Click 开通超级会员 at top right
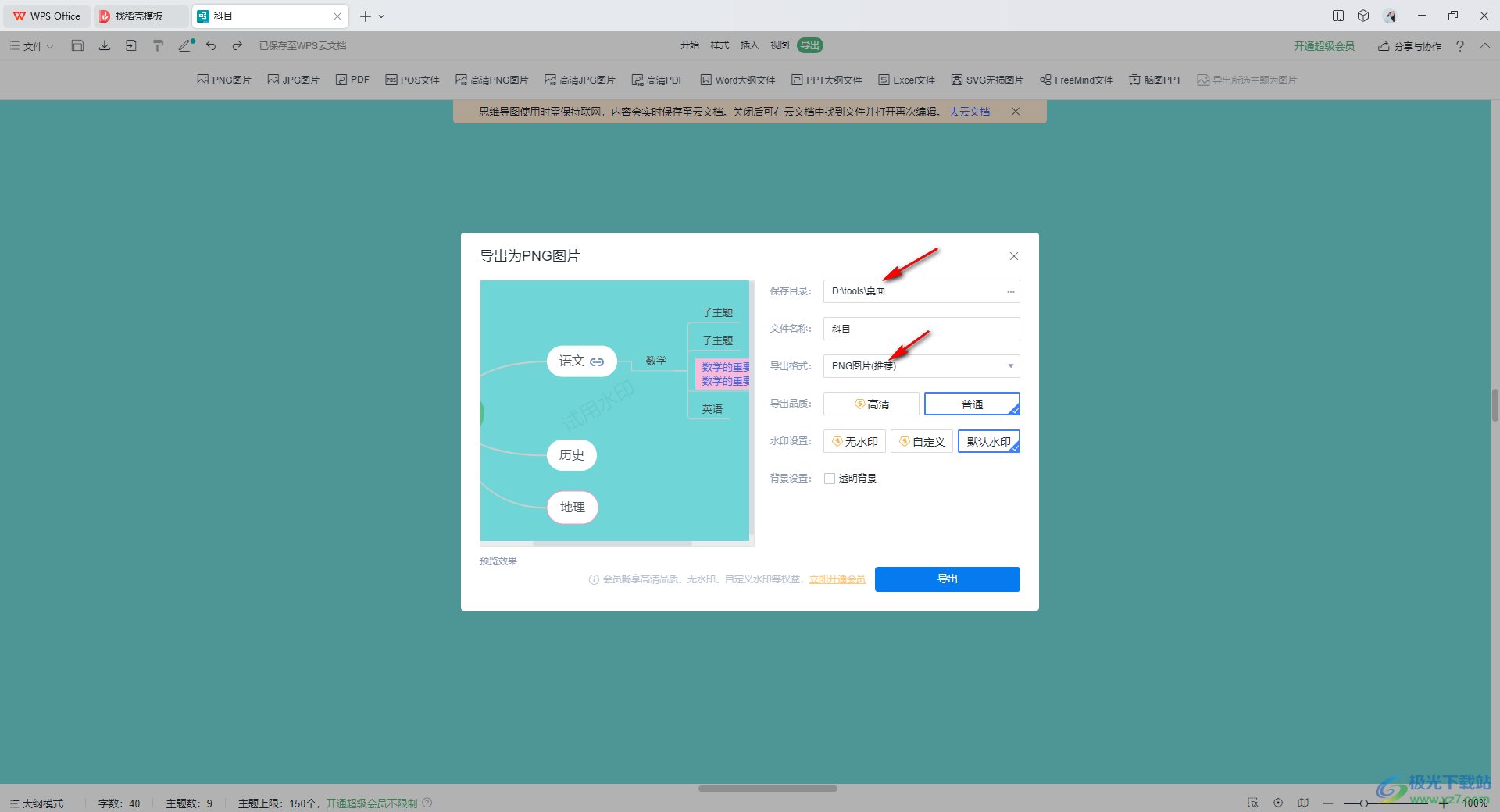The image size is (1500, 812). (1324, 46)
